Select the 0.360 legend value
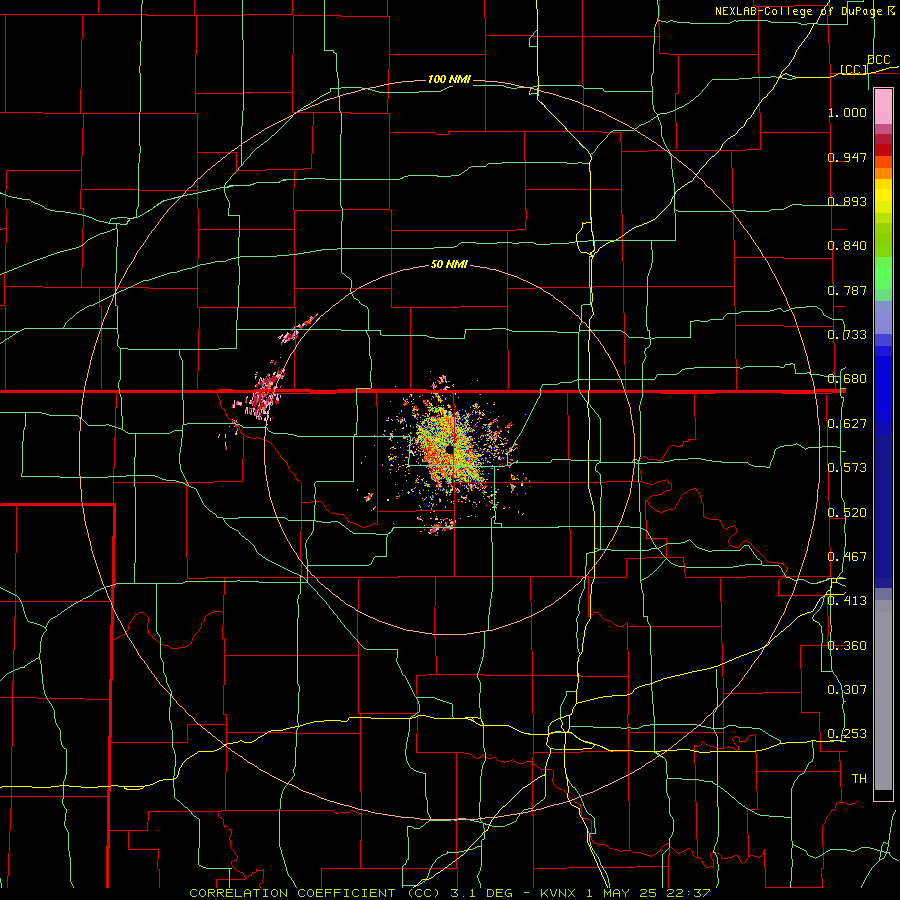 (x=847, y=646)
